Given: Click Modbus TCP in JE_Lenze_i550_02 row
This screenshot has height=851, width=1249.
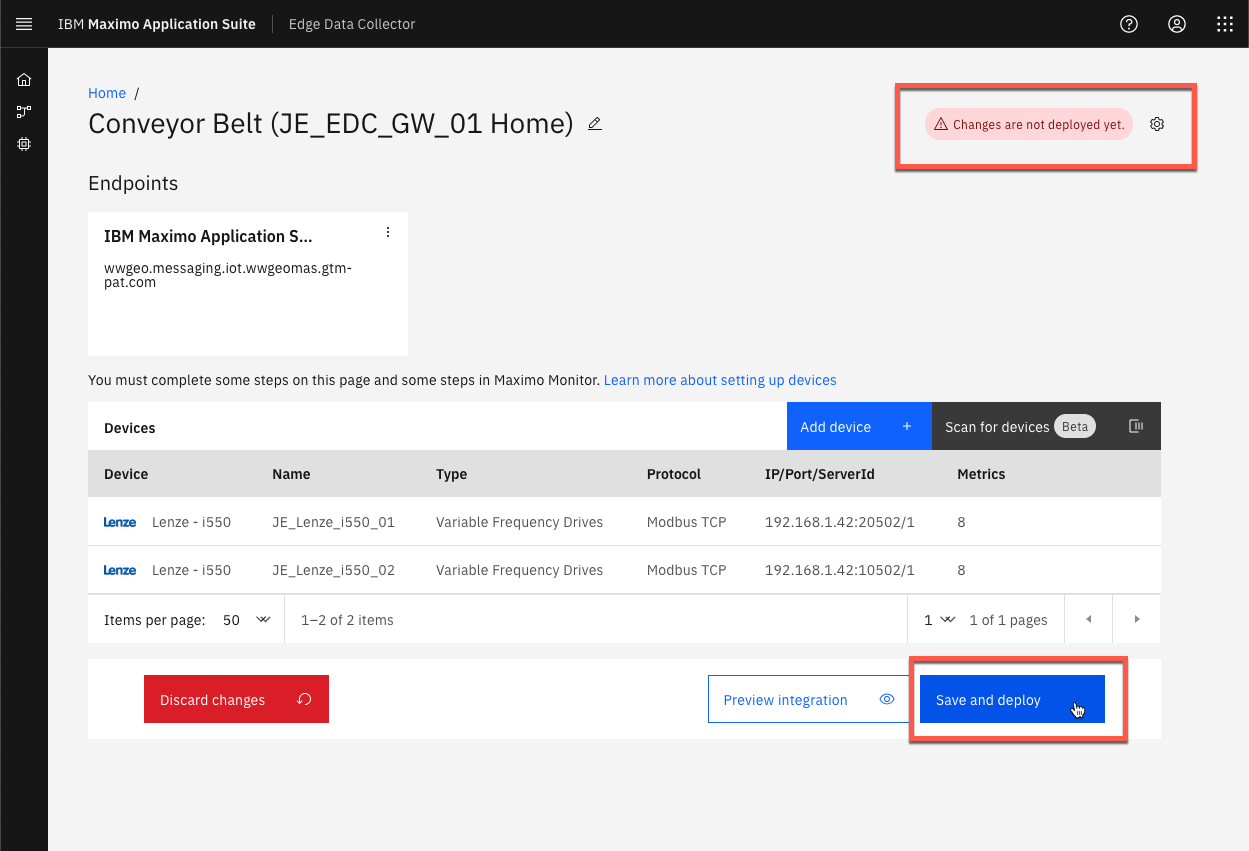Looking at the screenshot, I should pos(686,570).
